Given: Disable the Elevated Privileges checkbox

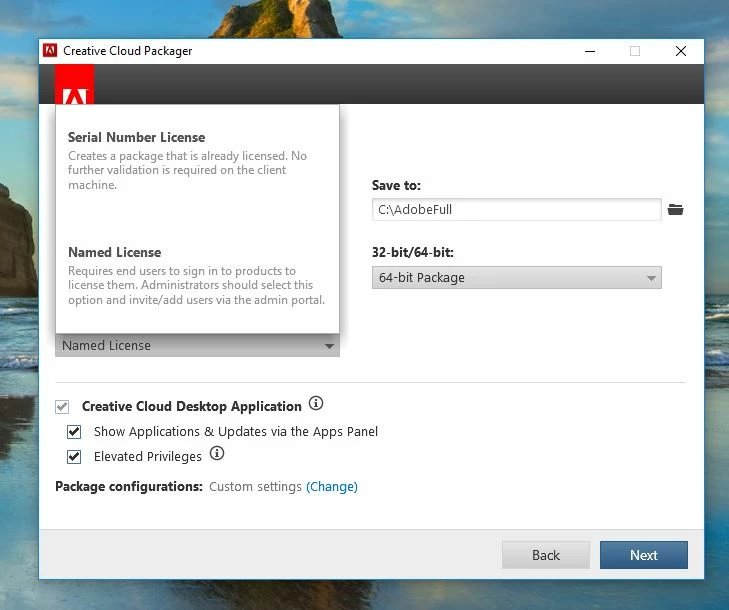Looking at the screenshot, I should 74,457.
